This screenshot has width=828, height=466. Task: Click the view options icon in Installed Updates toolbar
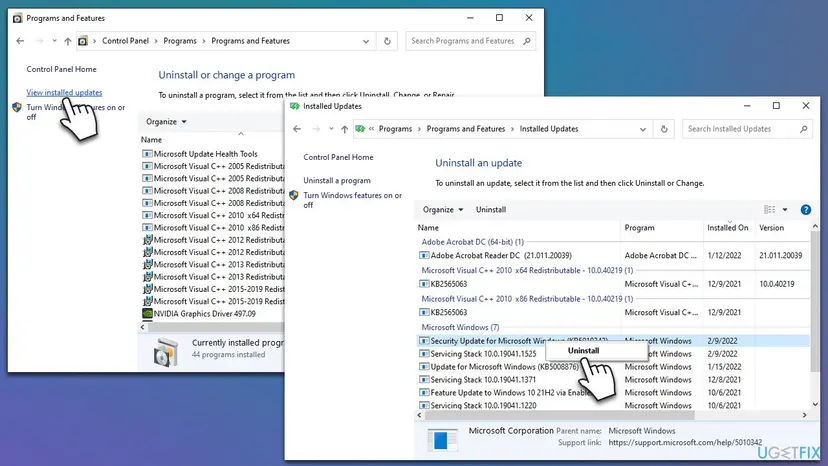[x=770, y=210]
